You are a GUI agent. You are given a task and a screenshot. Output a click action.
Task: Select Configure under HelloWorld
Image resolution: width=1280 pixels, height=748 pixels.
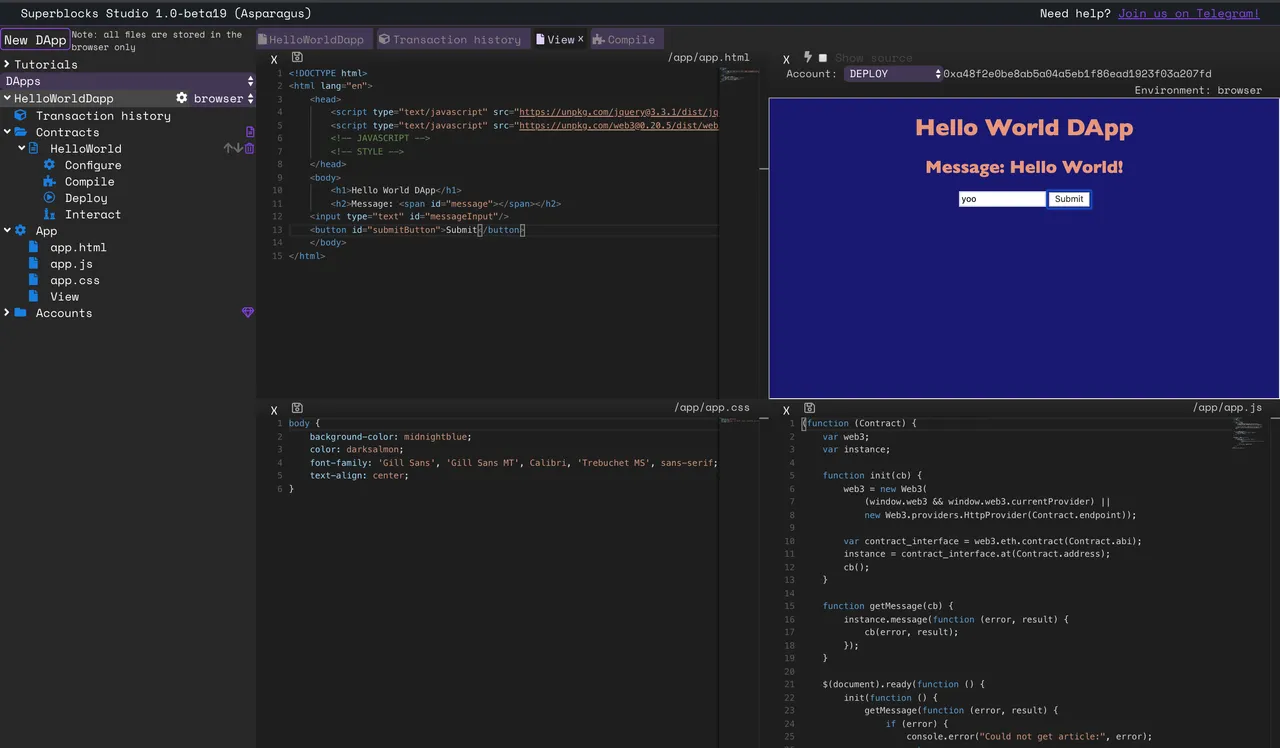[93, 165]
